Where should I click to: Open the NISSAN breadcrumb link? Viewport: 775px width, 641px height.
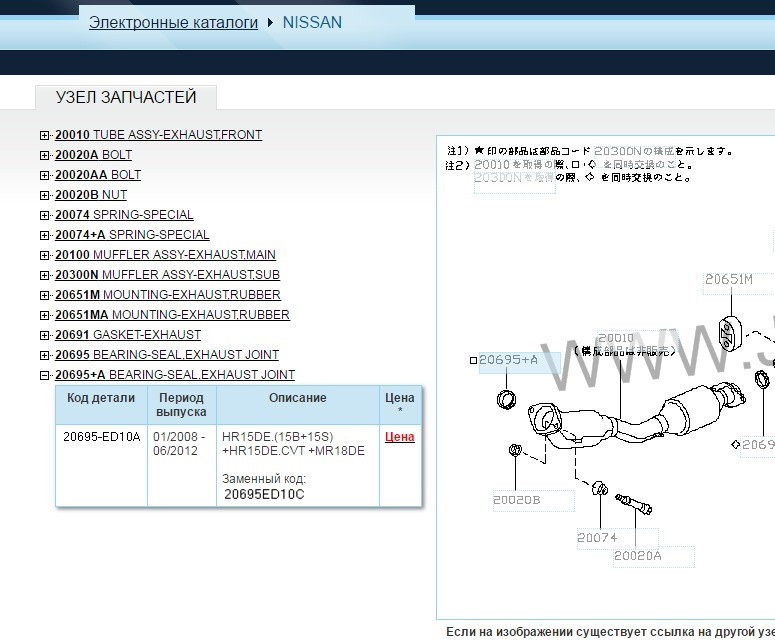click(312, 22)
